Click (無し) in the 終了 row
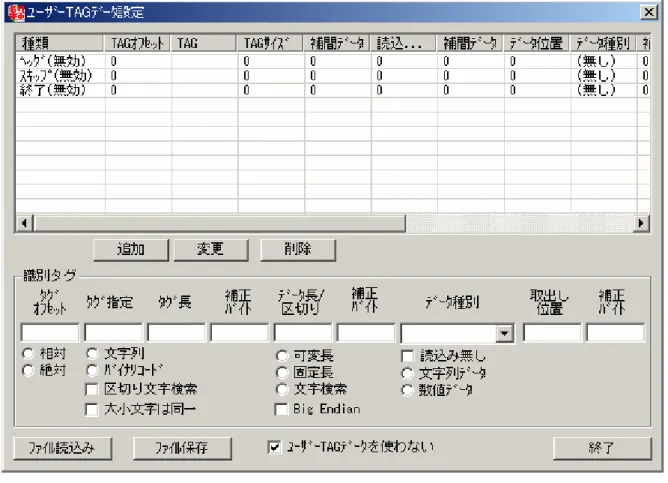668x483 pixels. tap(596, 90)
